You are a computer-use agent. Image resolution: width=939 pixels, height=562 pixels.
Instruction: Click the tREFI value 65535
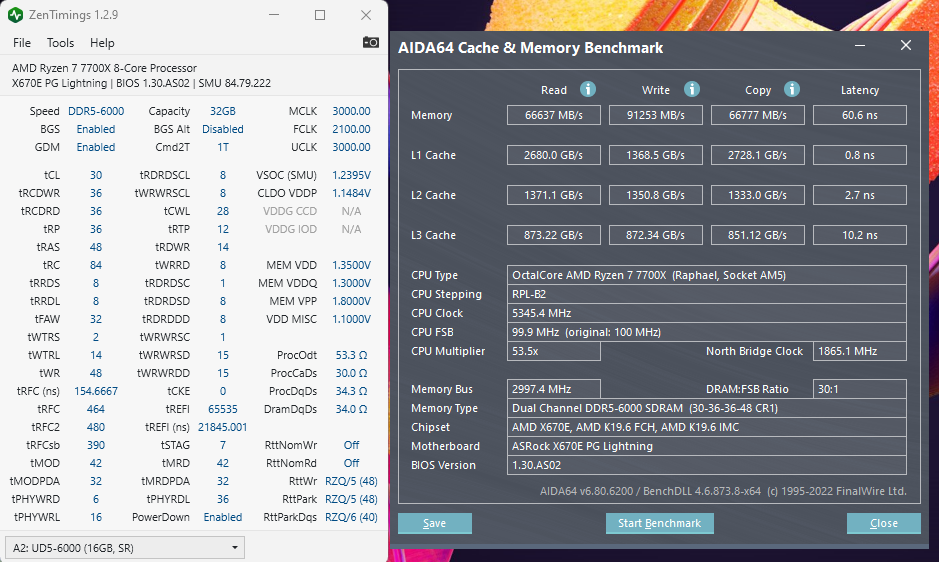(x=223, y=409)
